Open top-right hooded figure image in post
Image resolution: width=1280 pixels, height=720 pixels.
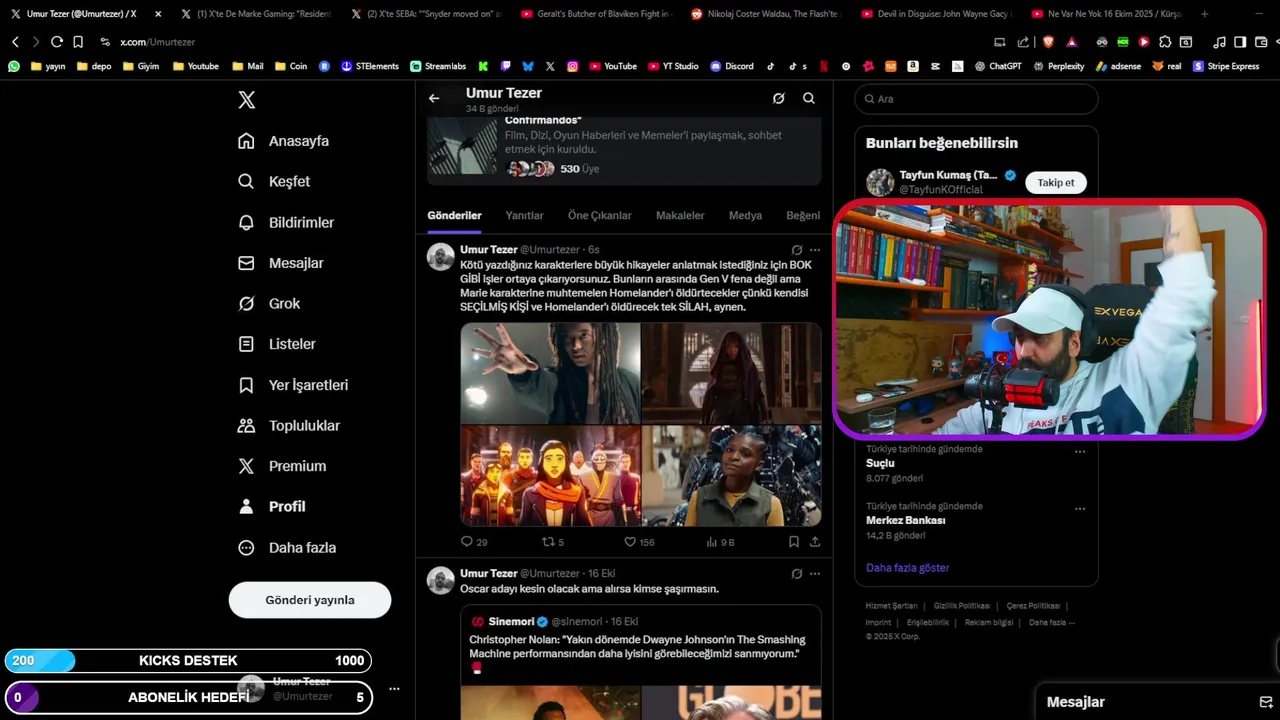(x=731, y=373)
